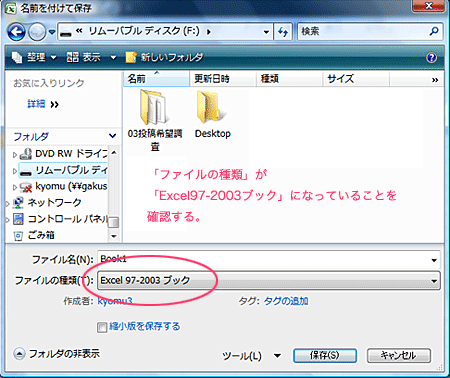450x378 pixels.
Task: Open ファイルの種類 Excel 97-2003 ブック combo box
Action: tap(269, 280)
